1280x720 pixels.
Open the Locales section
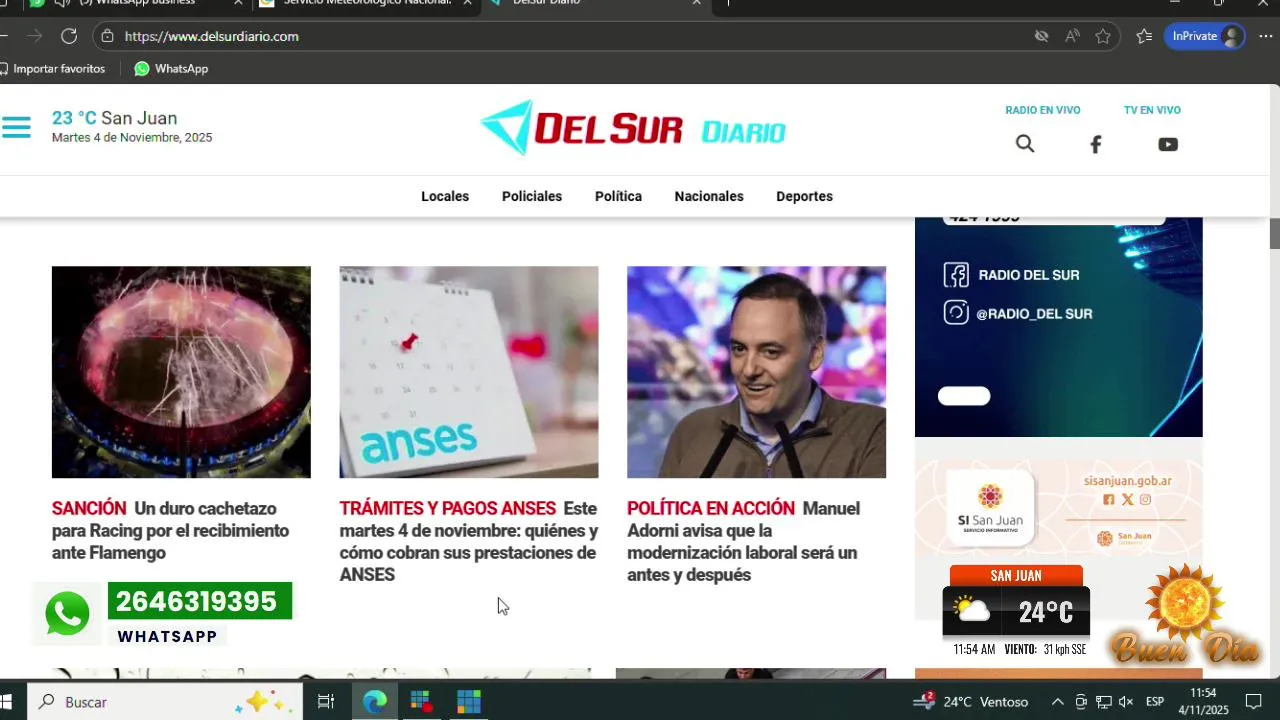[445, 196]
